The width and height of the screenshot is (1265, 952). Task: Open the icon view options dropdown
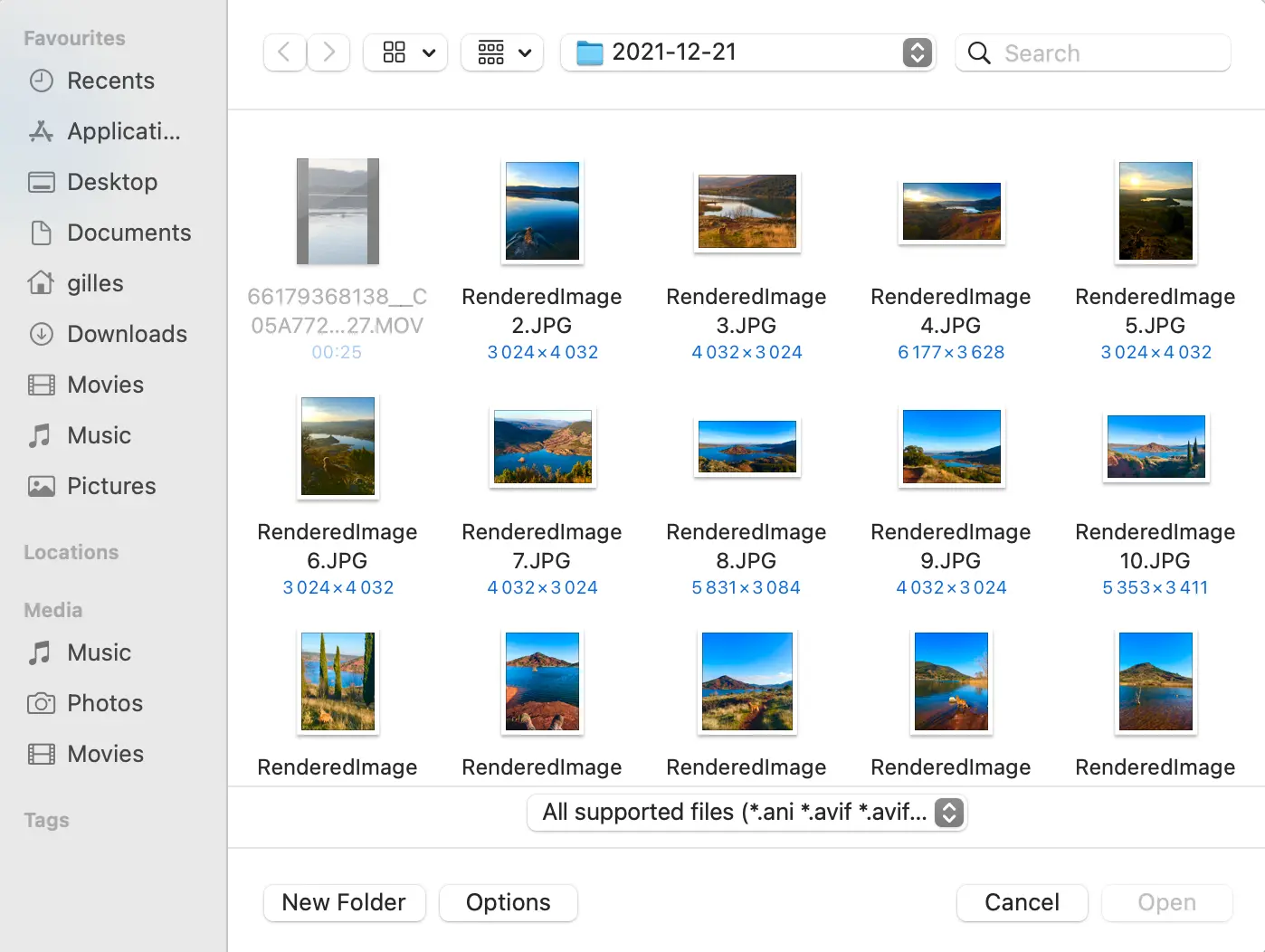tap(406, 52)
